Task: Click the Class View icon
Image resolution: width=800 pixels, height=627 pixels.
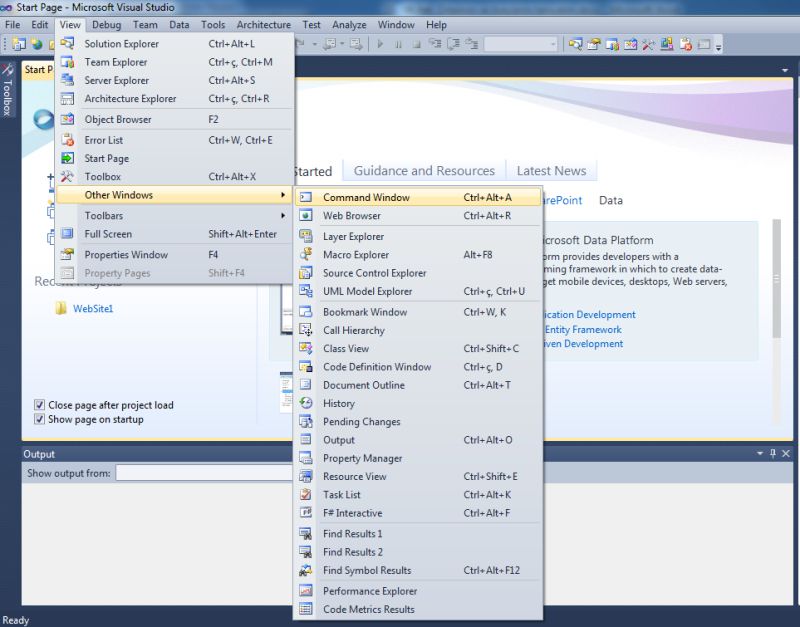Action: [x=306, y=348]
